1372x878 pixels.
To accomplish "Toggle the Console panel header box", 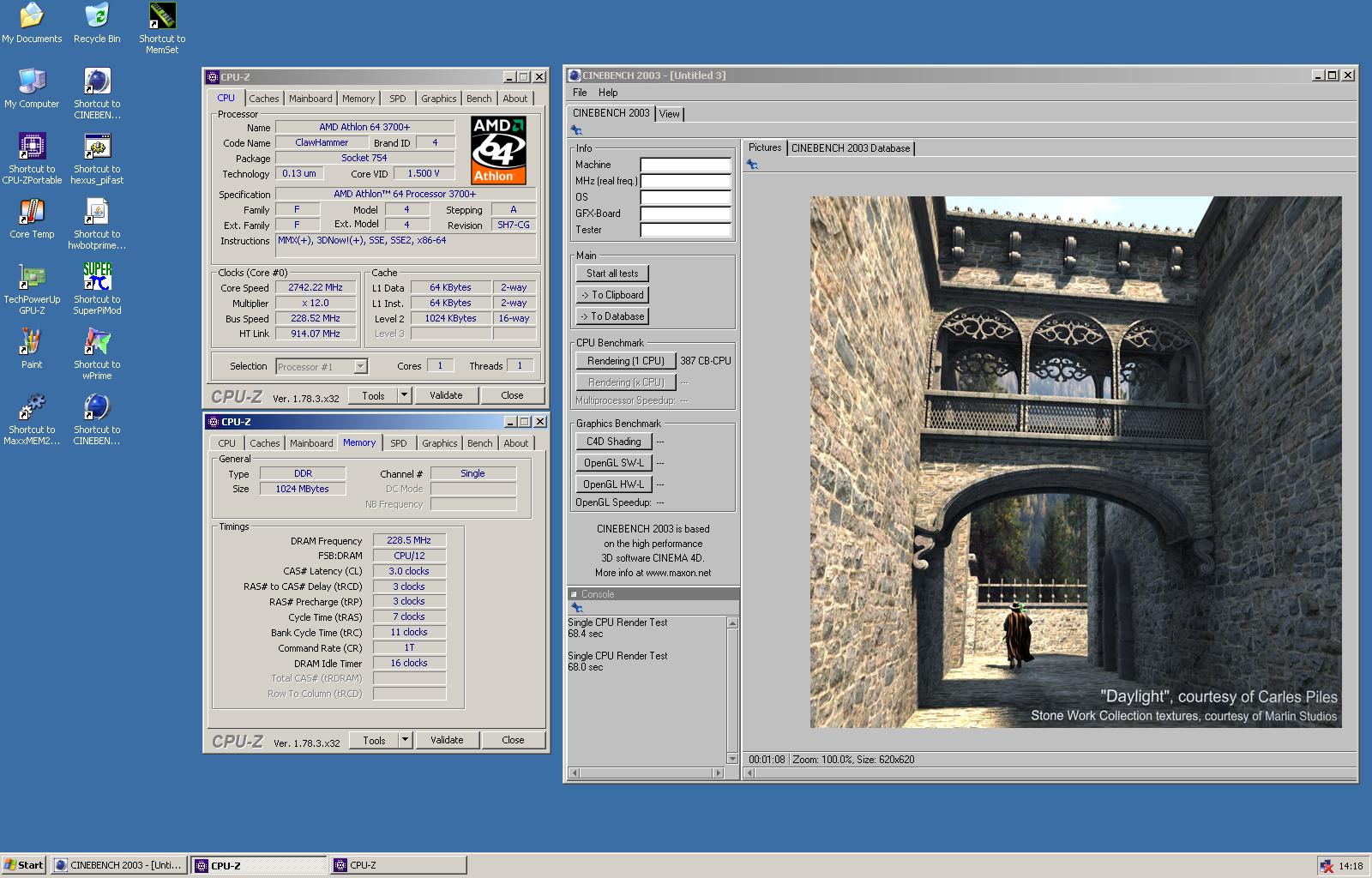I will click(x=574, y=594).
